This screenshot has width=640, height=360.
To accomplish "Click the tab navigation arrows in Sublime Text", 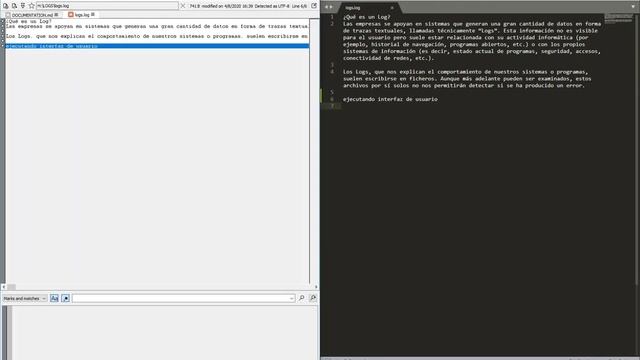I will (328, 7).
